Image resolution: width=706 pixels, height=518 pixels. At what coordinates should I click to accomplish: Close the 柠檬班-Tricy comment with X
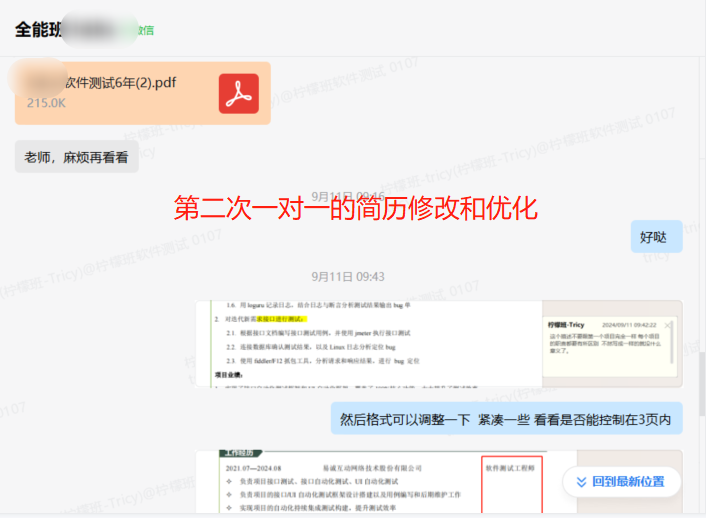[666, 325]
